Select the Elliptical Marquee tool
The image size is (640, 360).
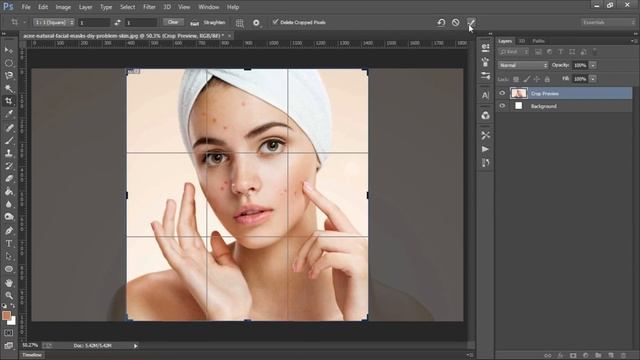[x=9, y=63]
